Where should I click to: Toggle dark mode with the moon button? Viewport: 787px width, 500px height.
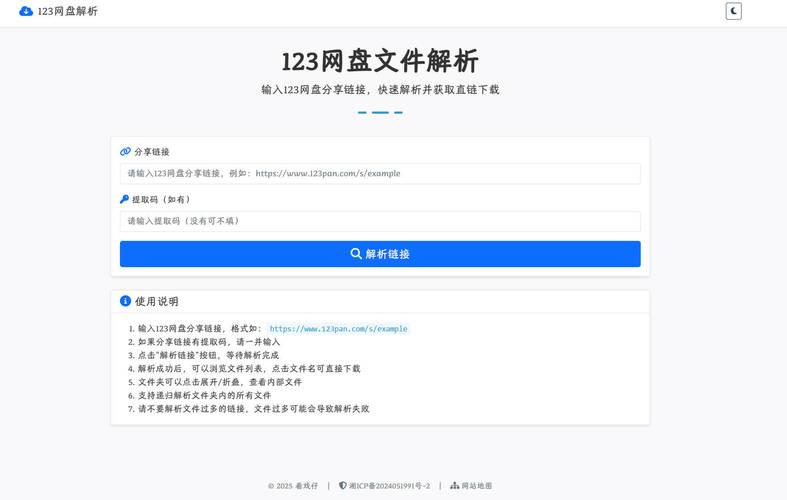click(733, 11)
